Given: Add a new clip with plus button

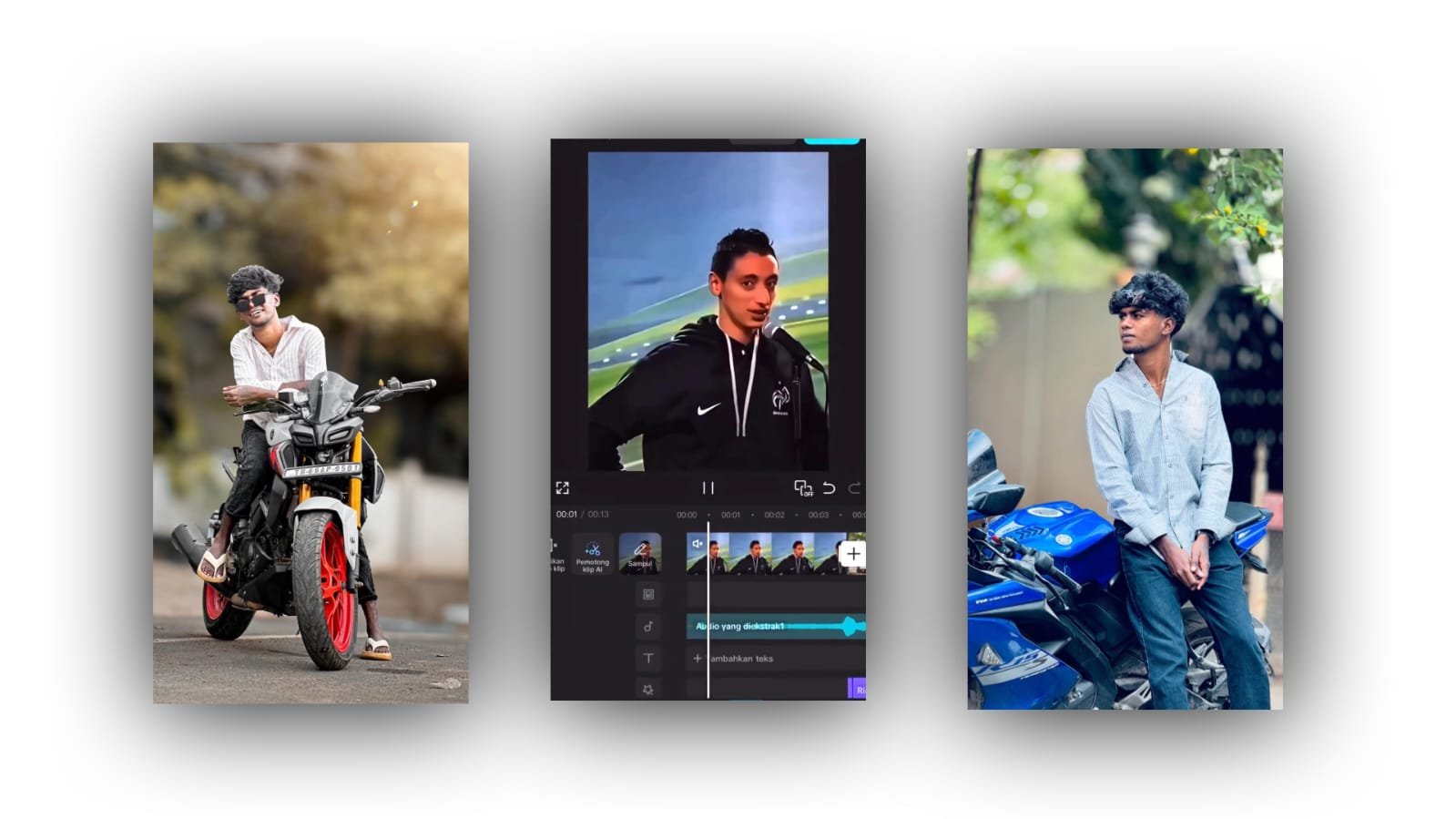Looking at the screenshot, I should [x=853, y=554].
